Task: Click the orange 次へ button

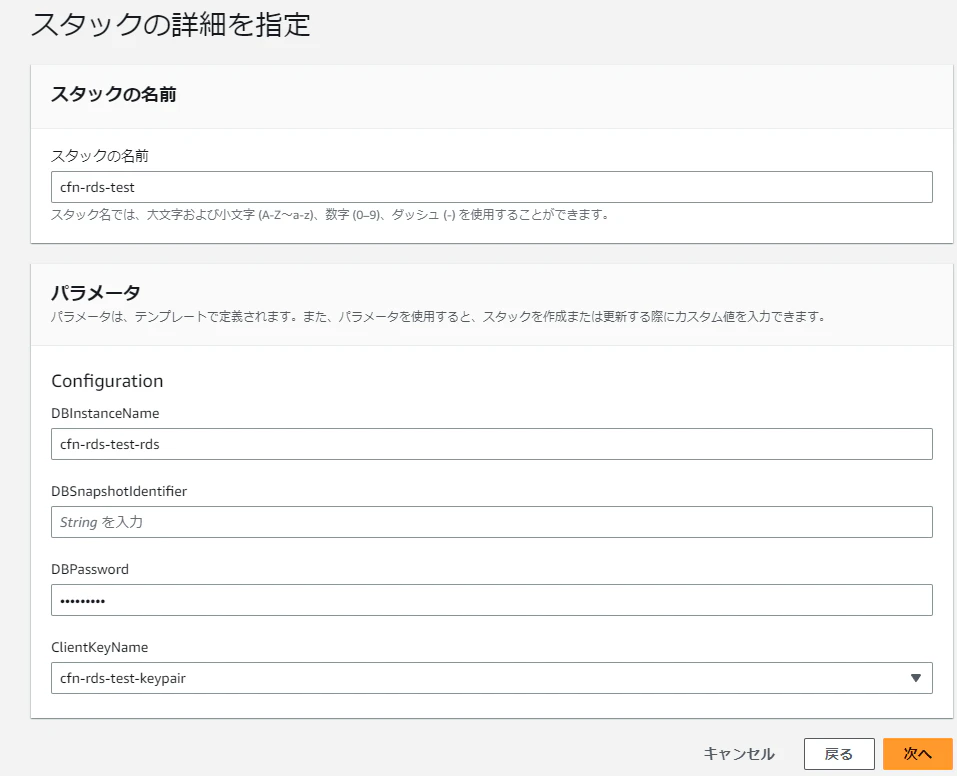Action: (917, 754)
